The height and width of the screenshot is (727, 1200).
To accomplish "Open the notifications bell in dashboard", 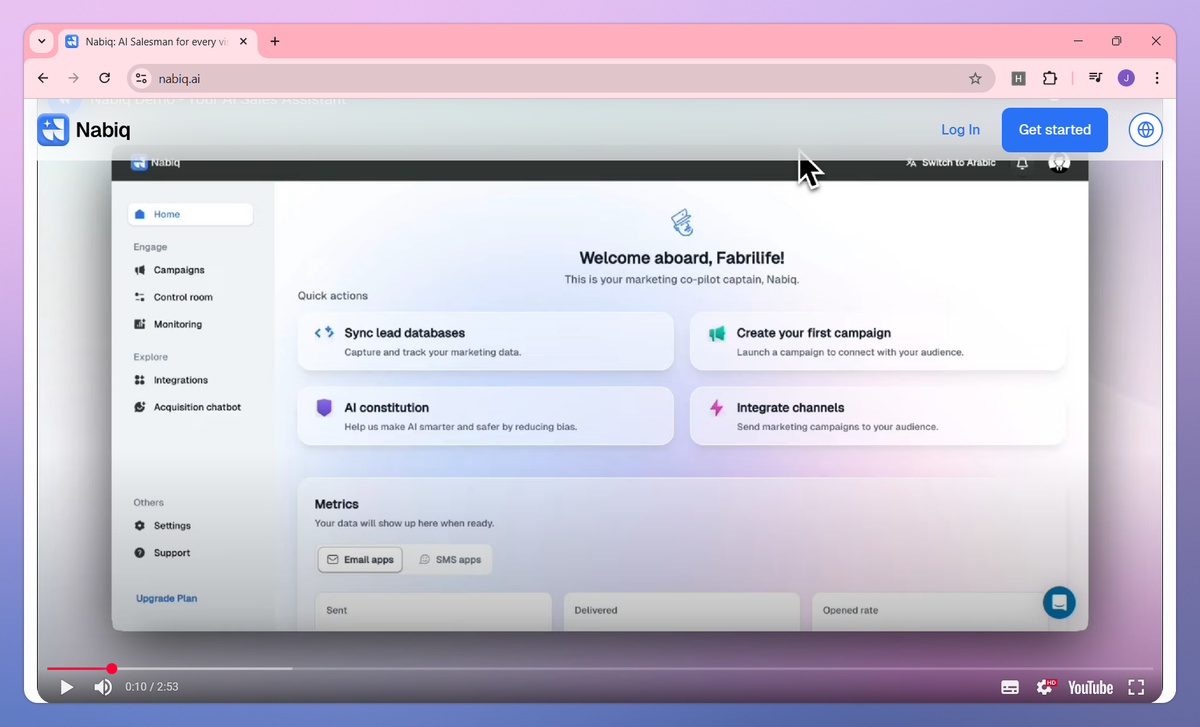I will pyautogui.click(x=1022, y=163).
